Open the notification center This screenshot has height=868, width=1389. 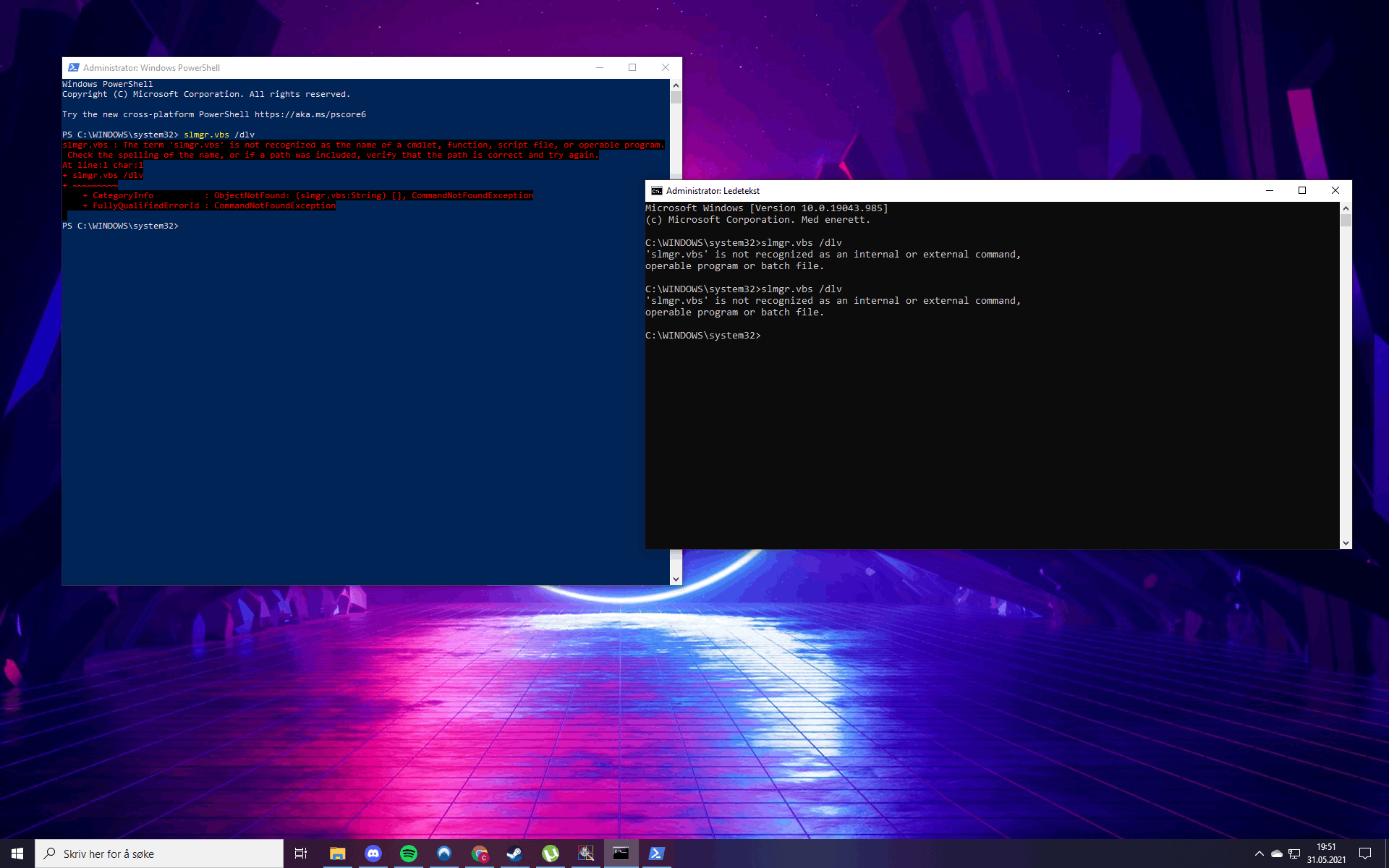(1364, 854)
